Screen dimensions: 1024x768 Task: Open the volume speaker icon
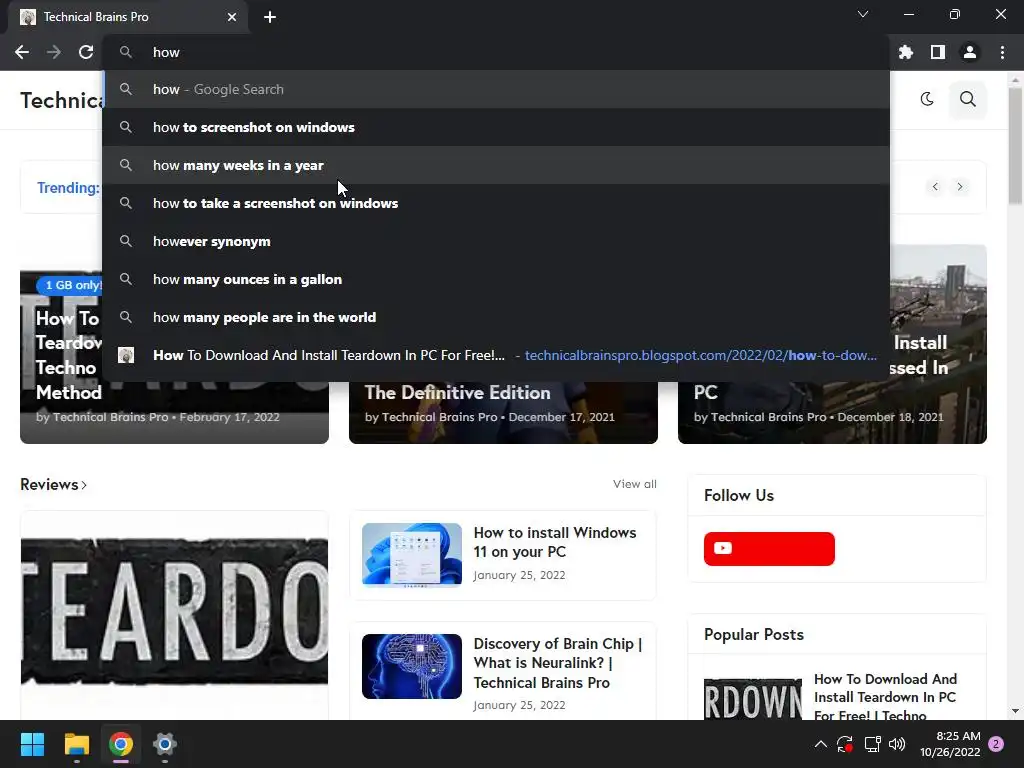897,744
